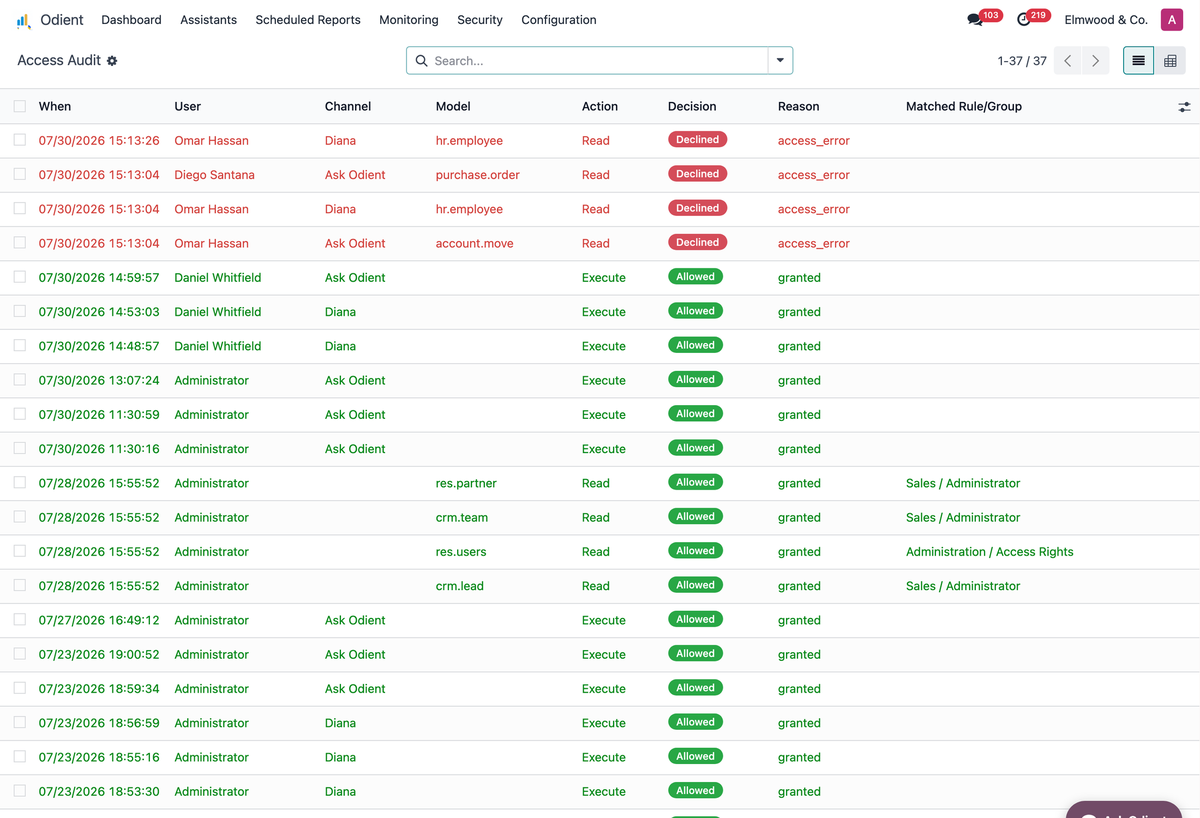The width and height of the screenshot is (1200, 818).
Task: Go to next page arrow
Action: (1095, 61)
